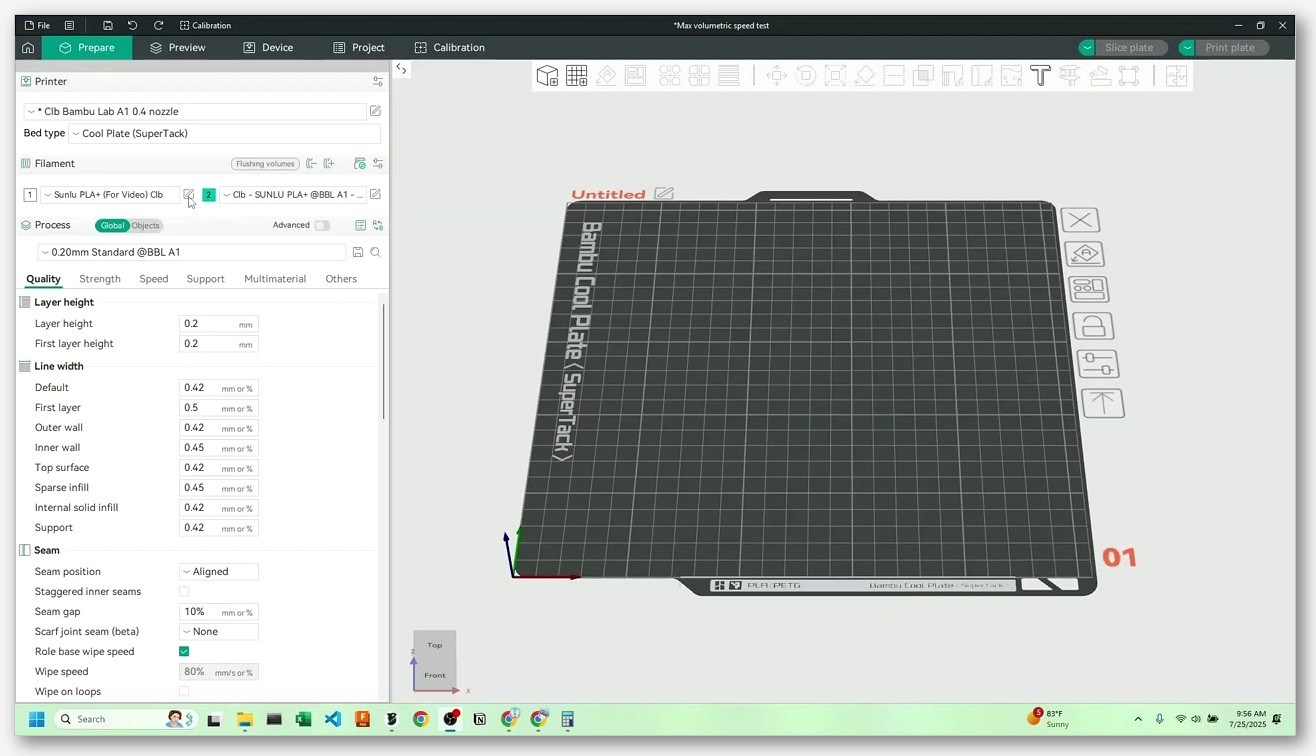
Task: Switch process scope to Objects
Action: pos(145,226)
